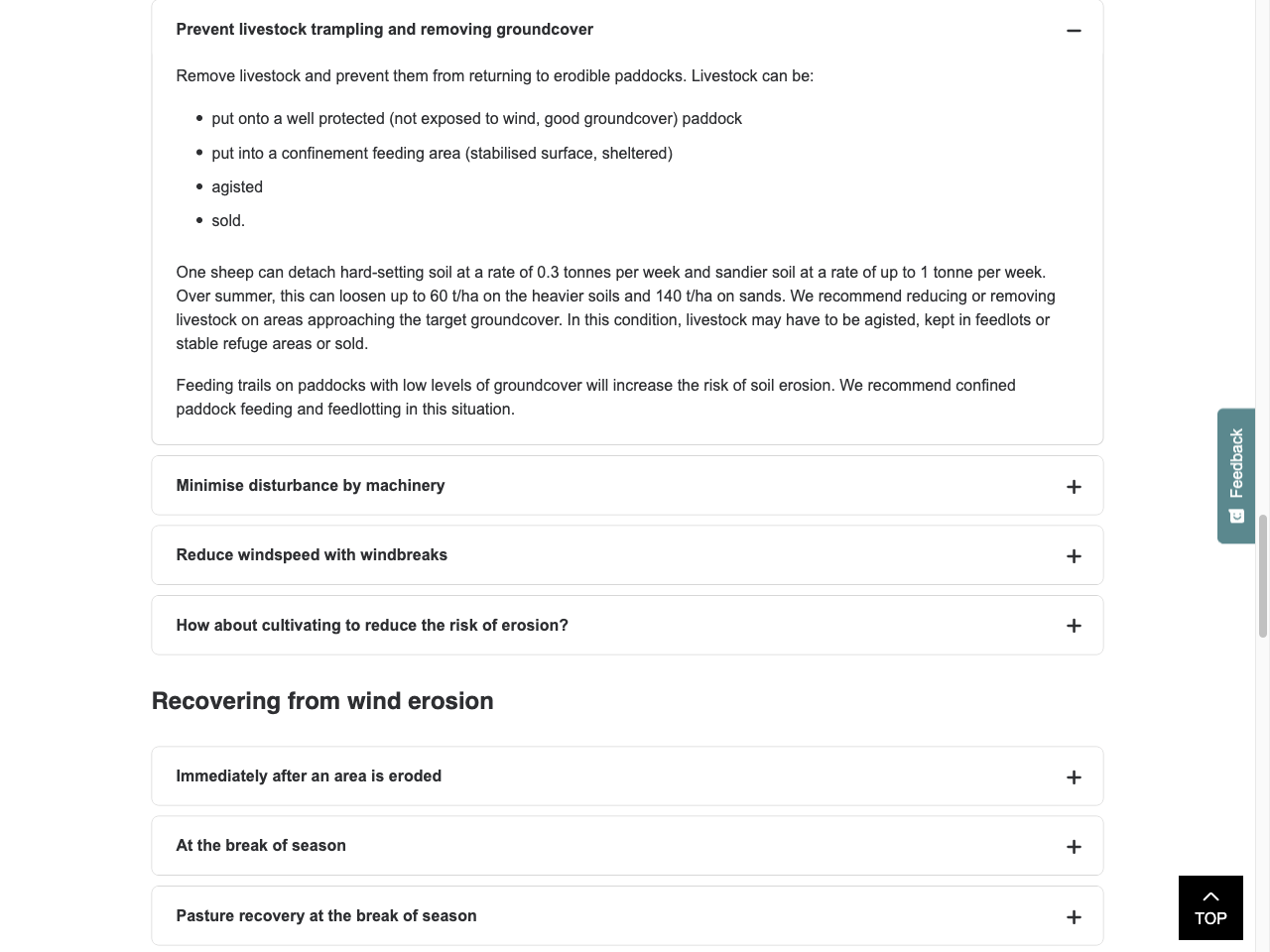Expand the Reduce windspeed with windbreaks accordion

pos(626,554)
